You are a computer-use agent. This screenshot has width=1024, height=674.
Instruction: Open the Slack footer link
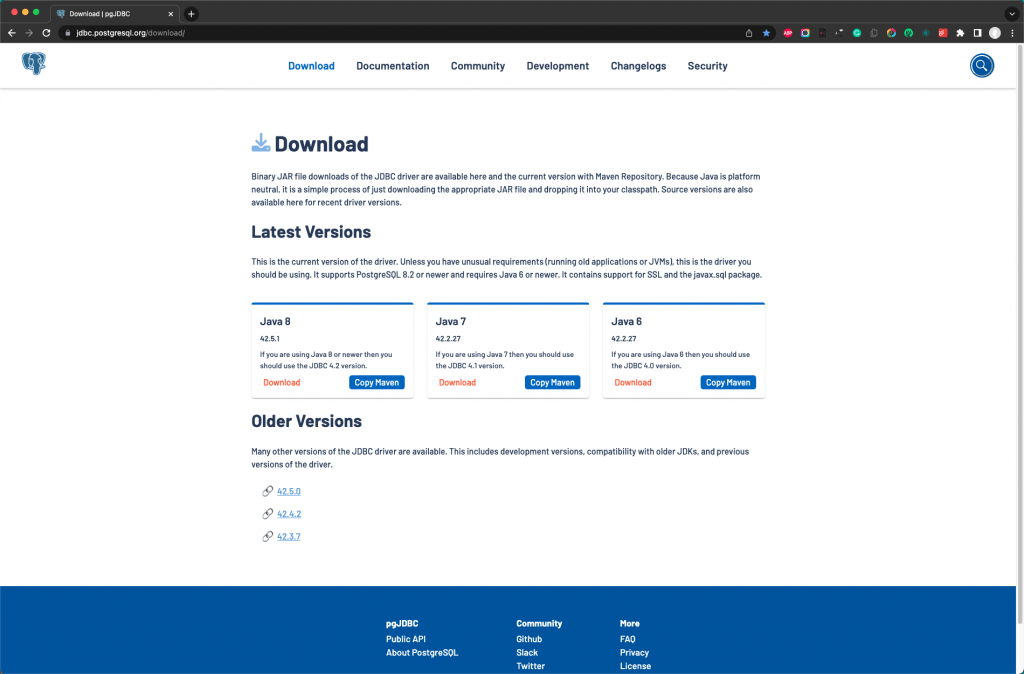click(527, 653)
